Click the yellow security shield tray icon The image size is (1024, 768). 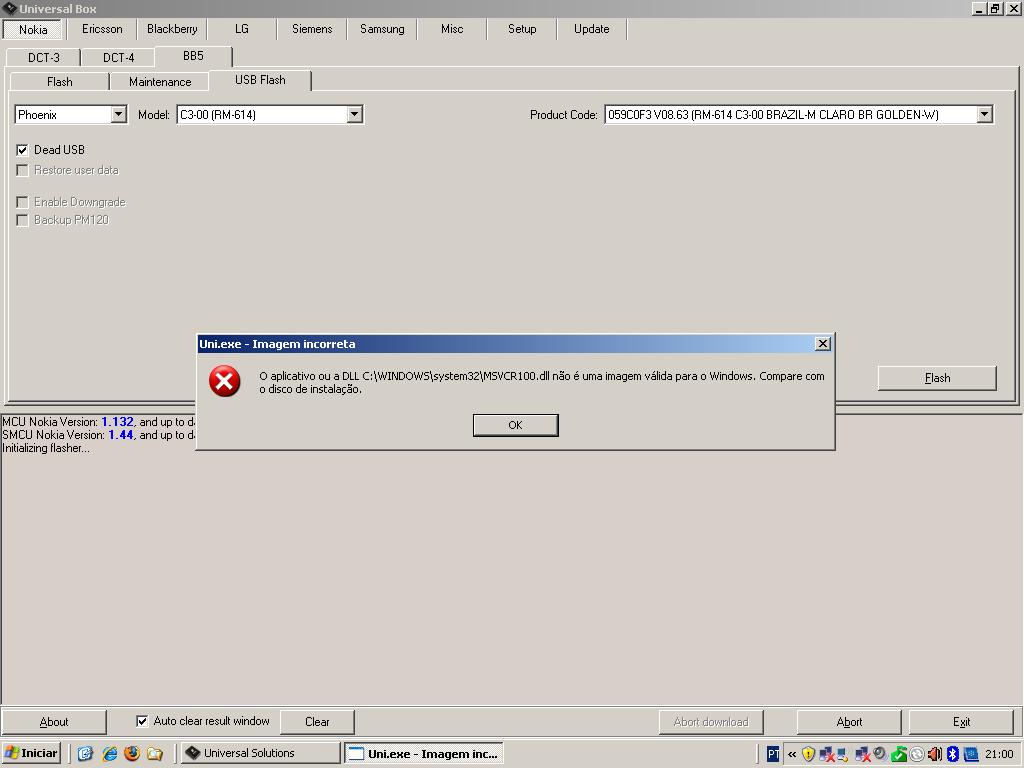pos(808,754)
